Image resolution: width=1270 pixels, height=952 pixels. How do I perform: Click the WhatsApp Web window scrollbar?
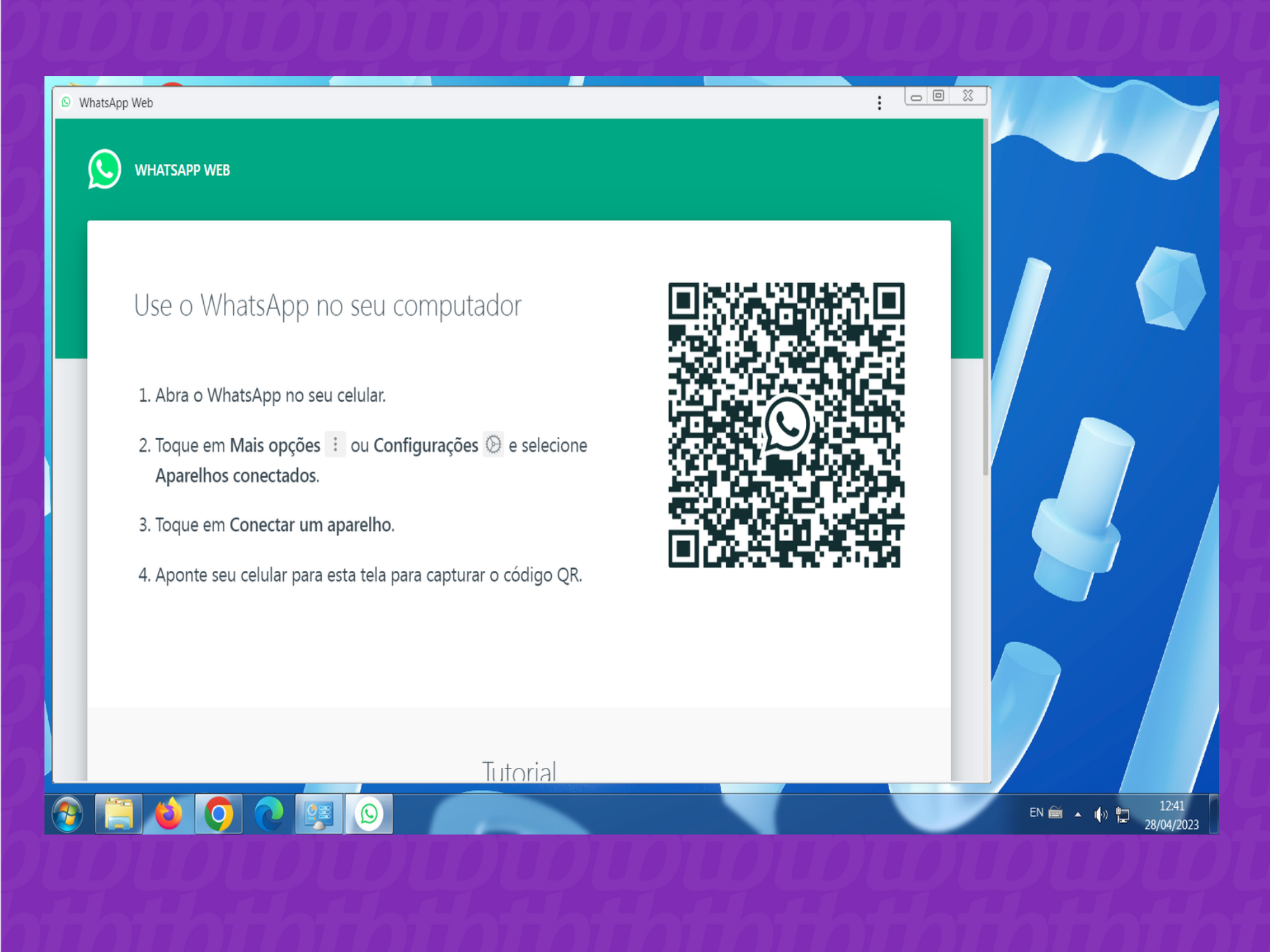tap(986, 297)
